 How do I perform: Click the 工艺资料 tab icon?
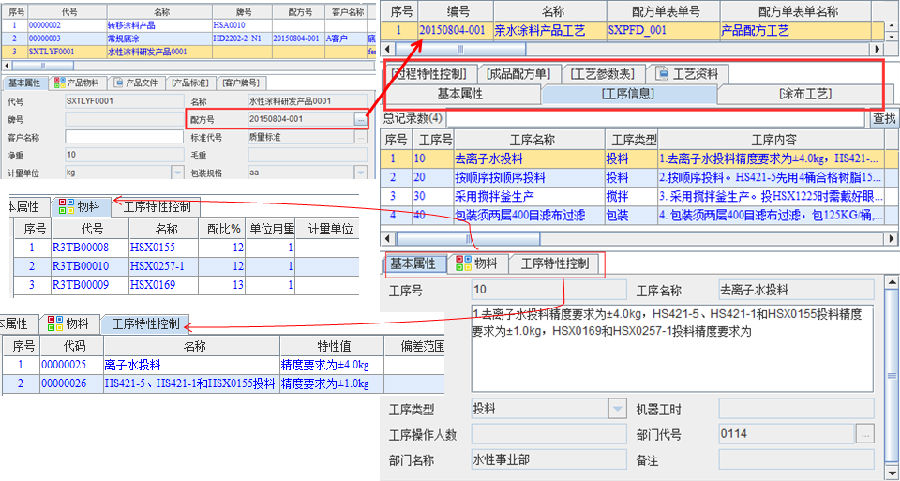(664, 73)
